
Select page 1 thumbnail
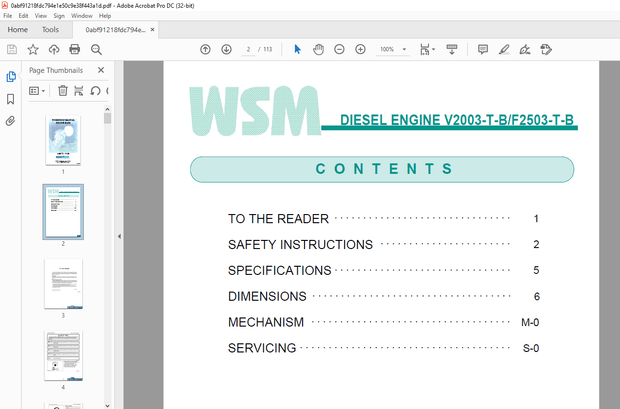63,140
